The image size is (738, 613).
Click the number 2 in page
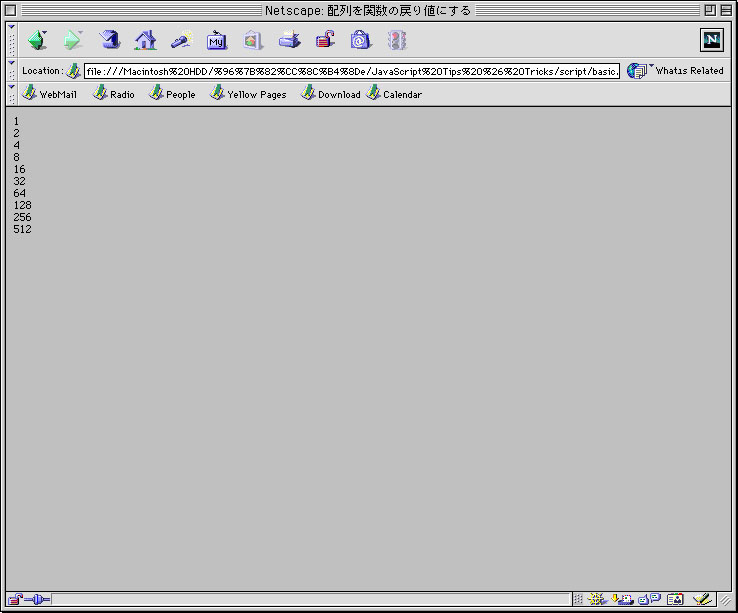[16, 133]
